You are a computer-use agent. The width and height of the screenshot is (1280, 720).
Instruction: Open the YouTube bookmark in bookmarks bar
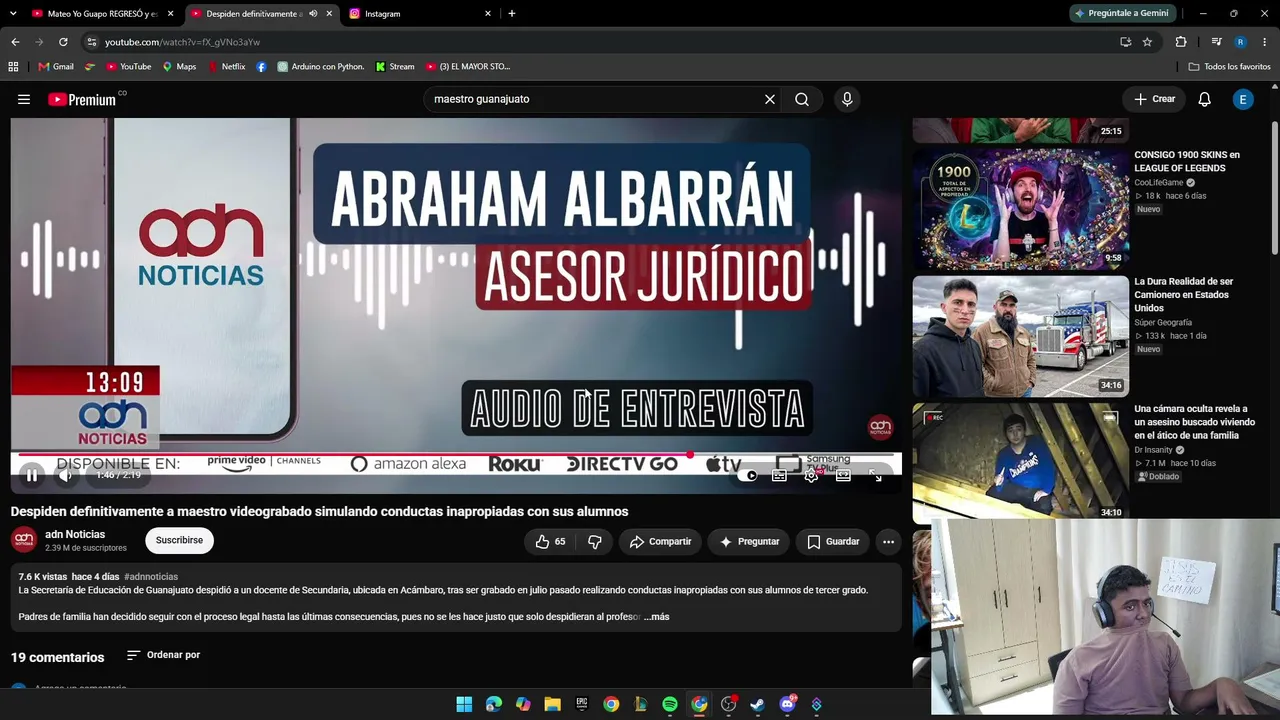(128, 67)
